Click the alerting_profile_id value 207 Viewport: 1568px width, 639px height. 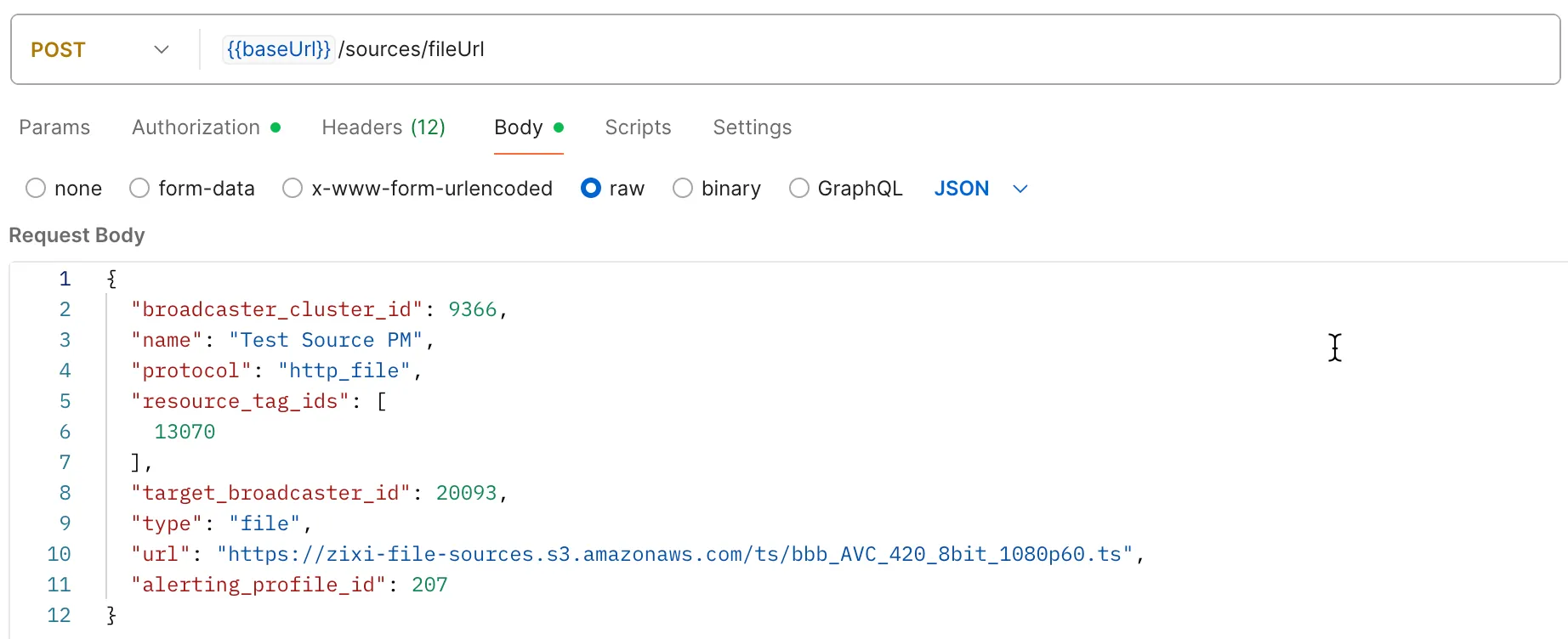429,585
